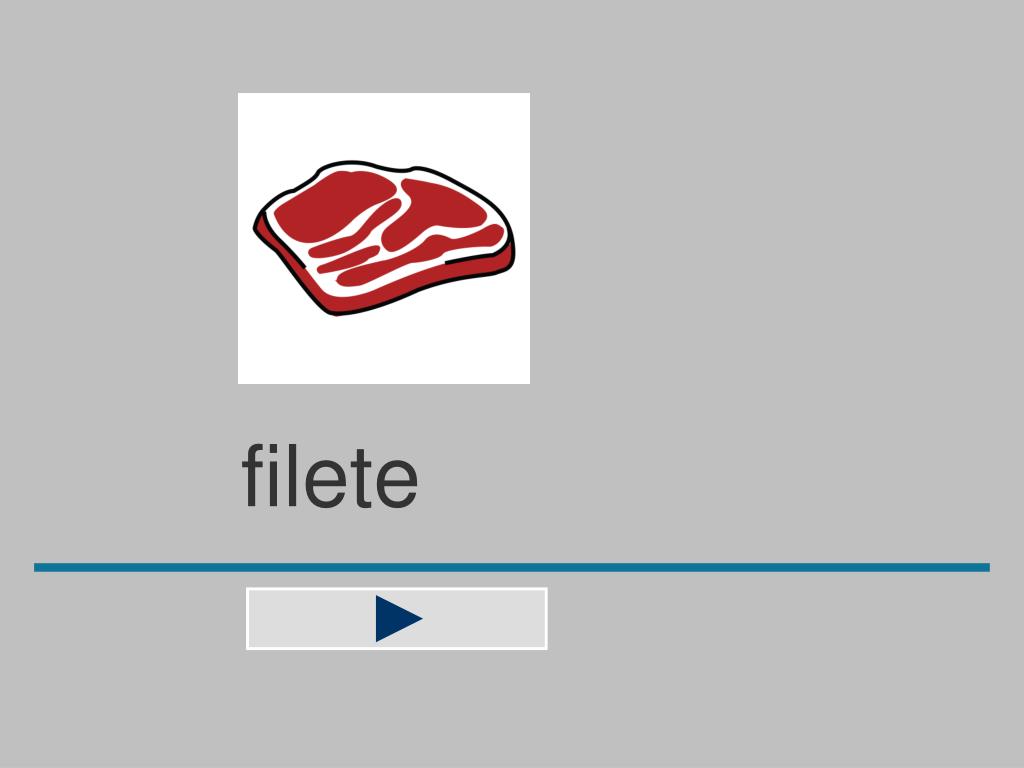Click the play-shaped triangle below the line

pos(398,618)
